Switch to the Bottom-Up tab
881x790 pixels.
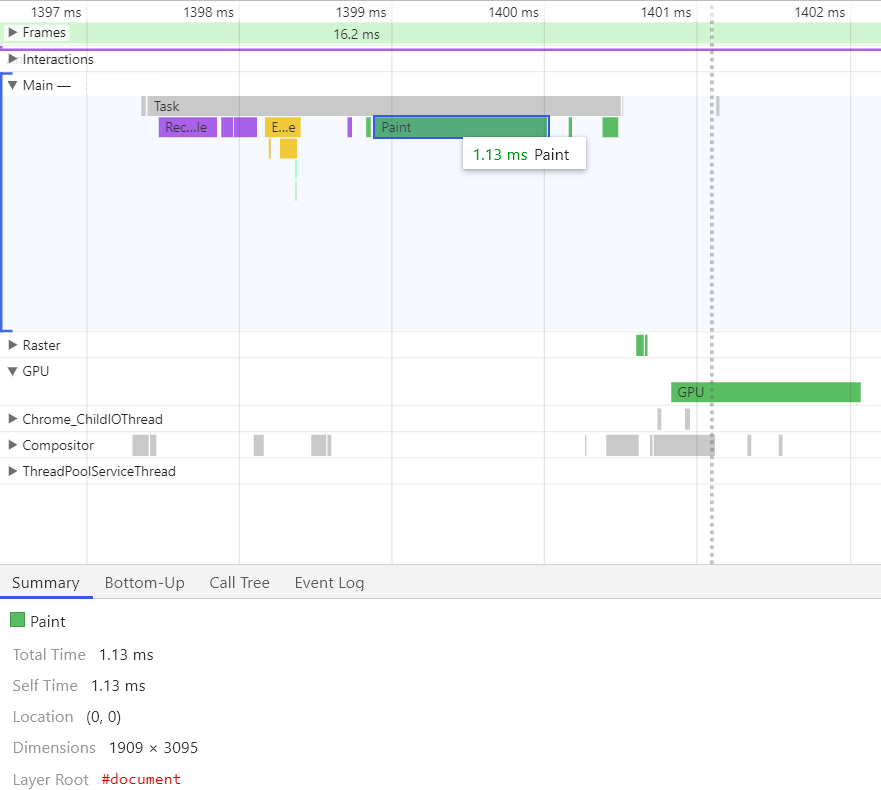[144, 583]
